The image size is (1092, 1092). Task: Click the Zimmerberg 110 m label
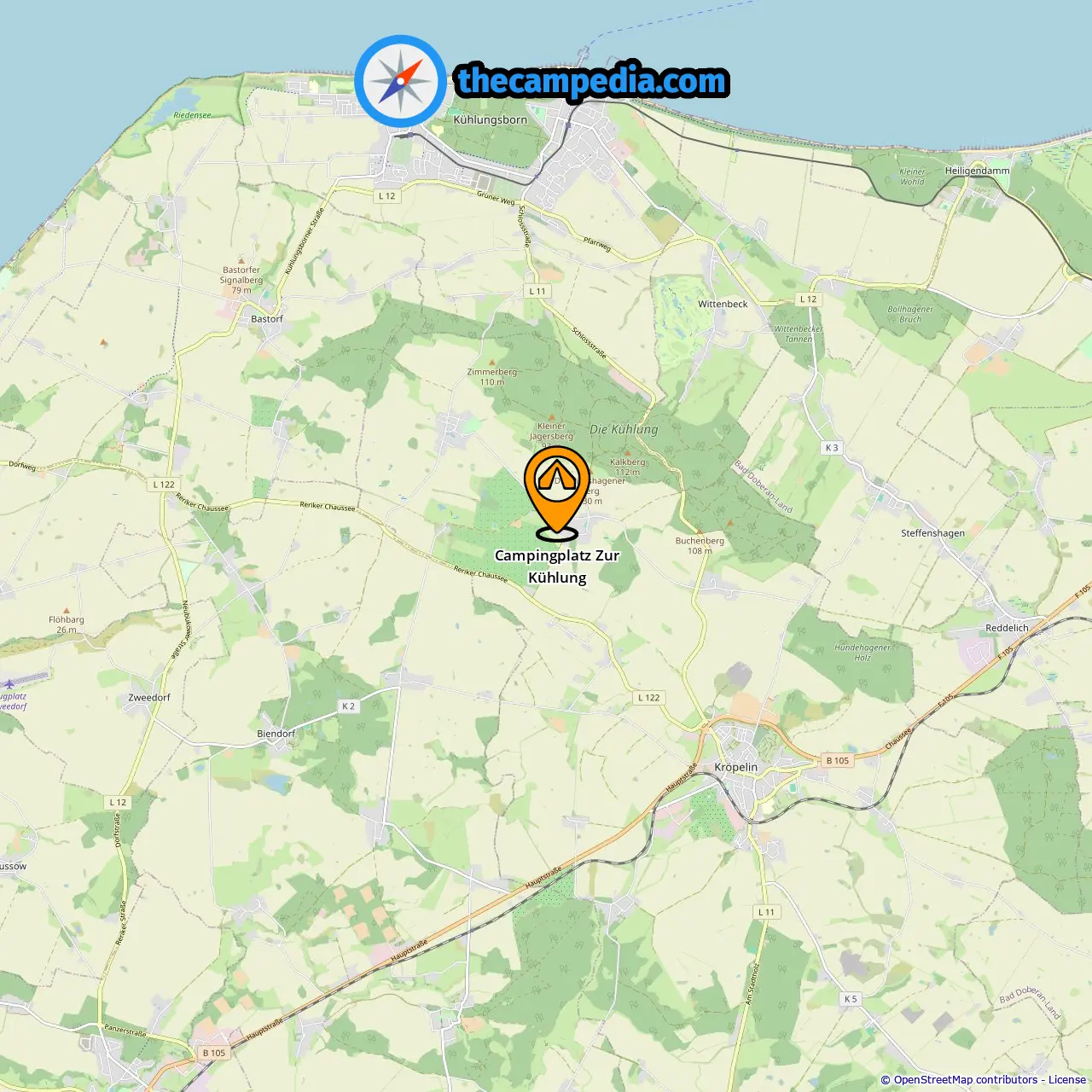point(492,376)
